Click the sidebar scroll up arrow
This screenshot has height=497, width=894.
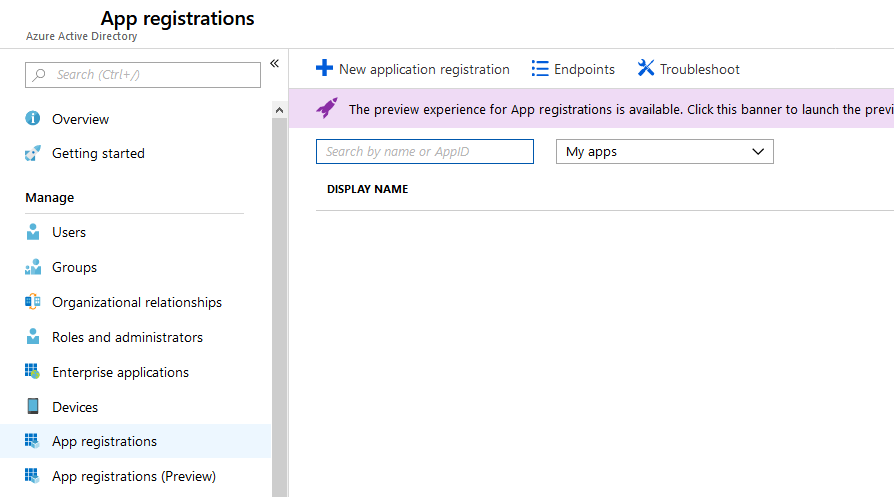[279, 109]
